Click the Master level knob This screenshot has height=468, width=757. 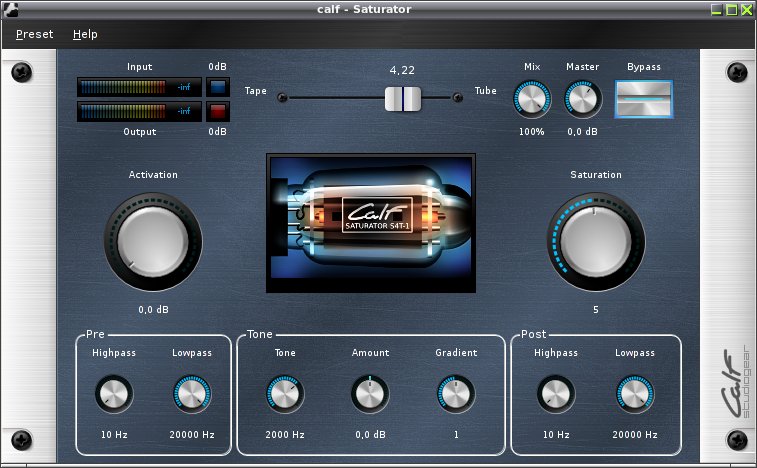[583, 99]
